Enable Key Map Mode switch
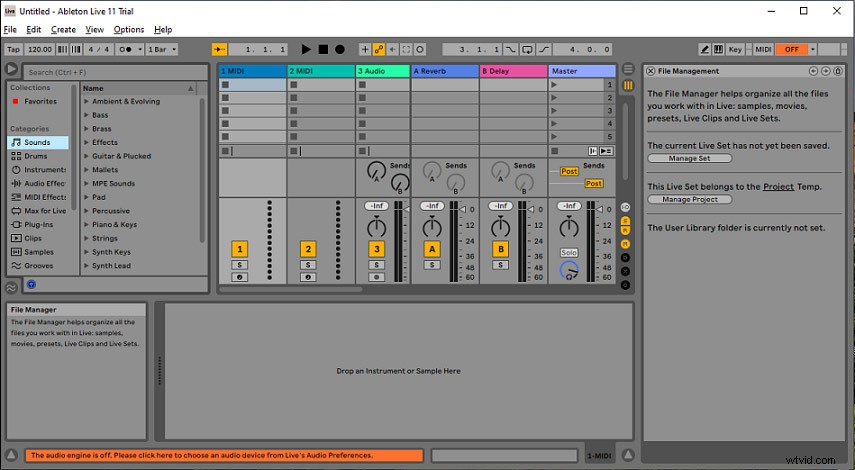The image size is (855, 470). [x=735, y=50]
